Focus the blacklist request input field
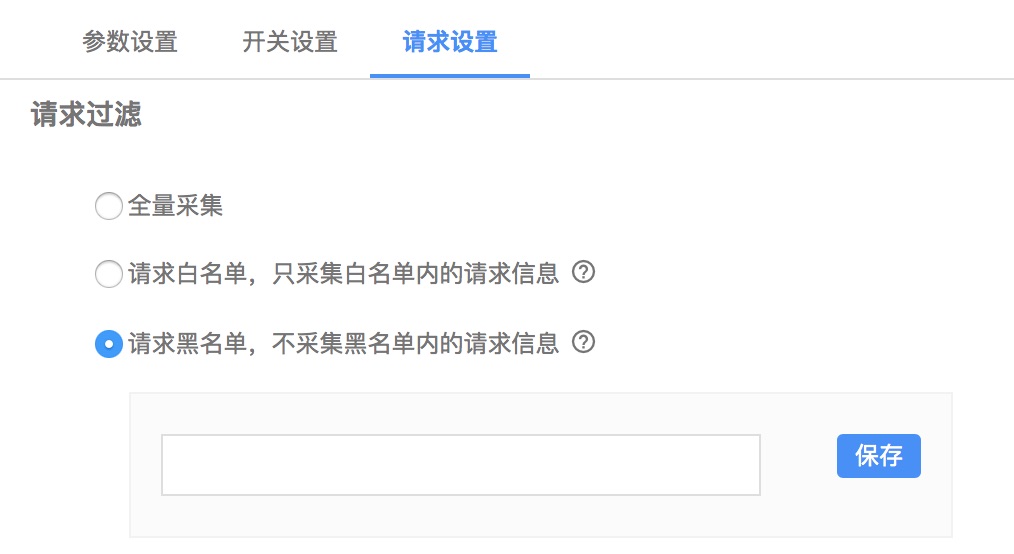Screen dimensions: 1014x554 coord(460,465)
